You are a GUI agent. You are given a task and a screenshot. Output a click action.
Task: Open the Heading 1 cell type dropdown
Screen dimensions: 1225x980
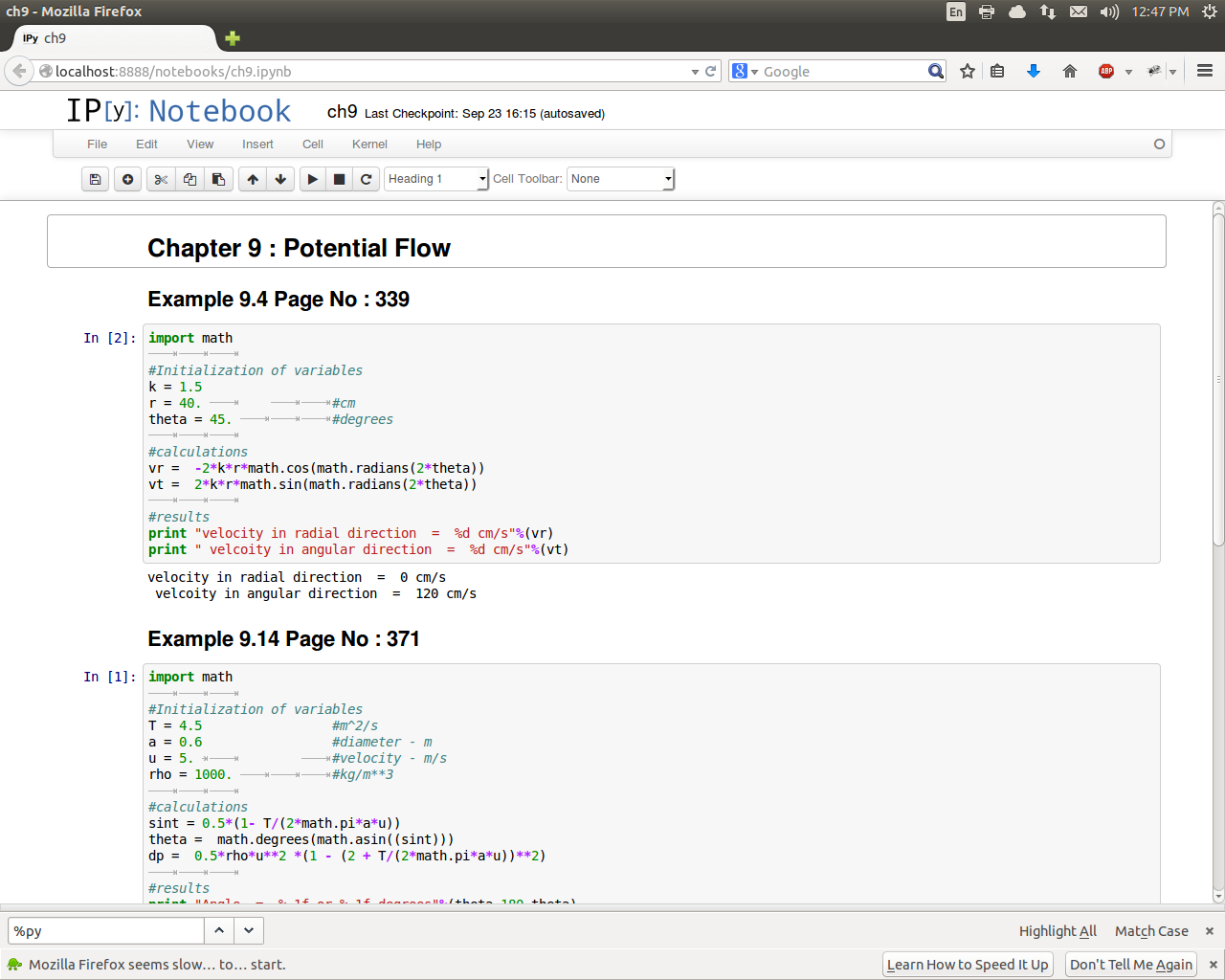pyautogui.click(x=436, y=179)
